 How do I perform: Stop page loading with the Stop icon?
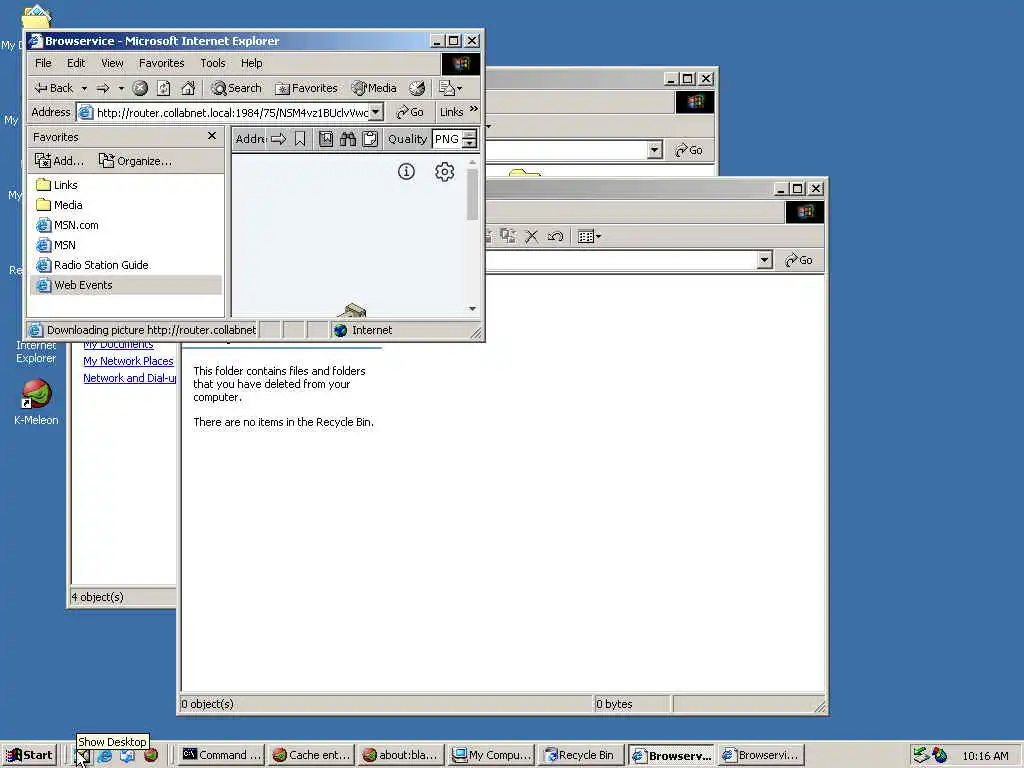tap(140, 88)
